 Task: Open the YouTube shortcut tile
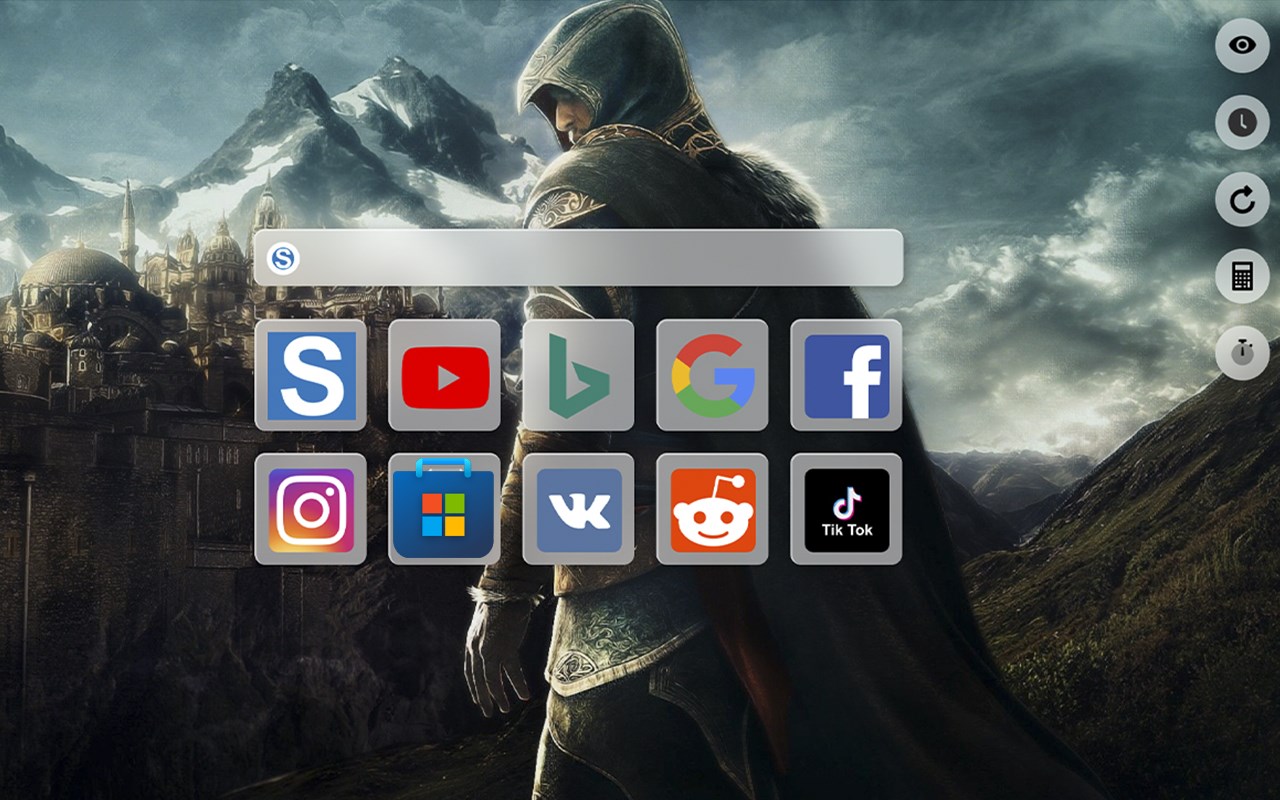(445, 375)
